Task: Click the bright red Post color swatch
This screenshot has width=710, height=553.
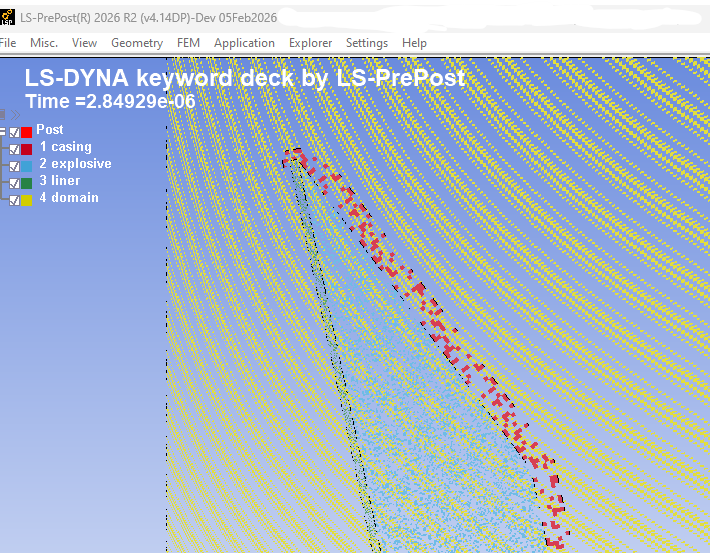Action: point(27,132)
